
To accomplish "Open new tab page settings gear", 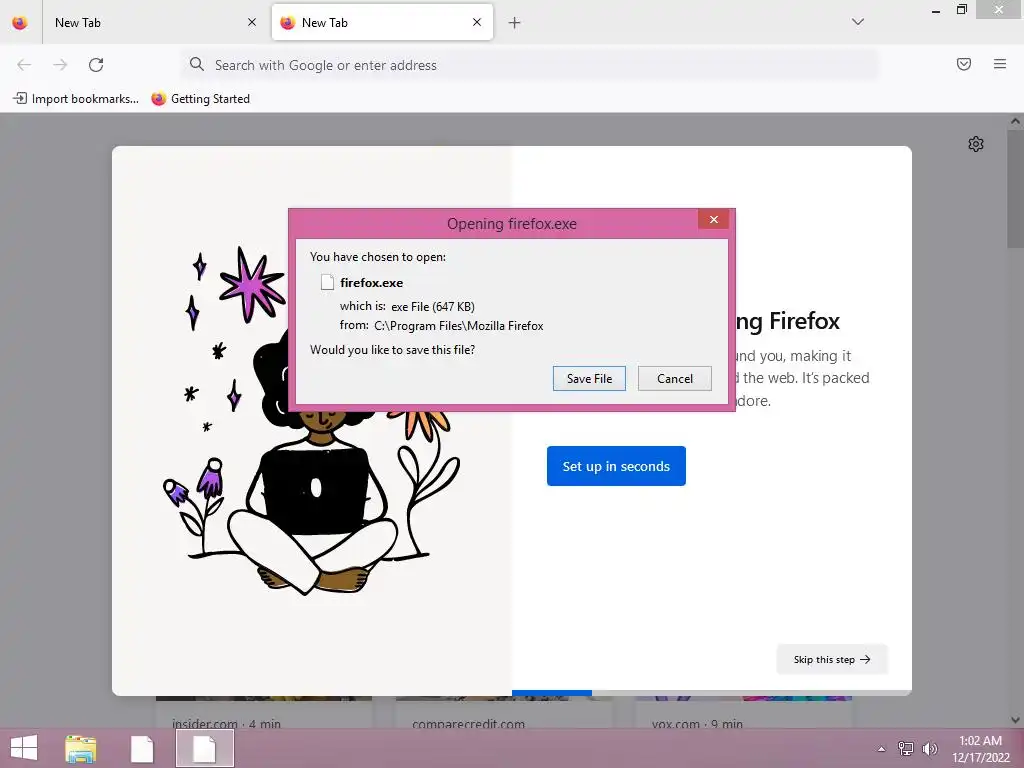I will pyautogui.click(x=976, y=144).
